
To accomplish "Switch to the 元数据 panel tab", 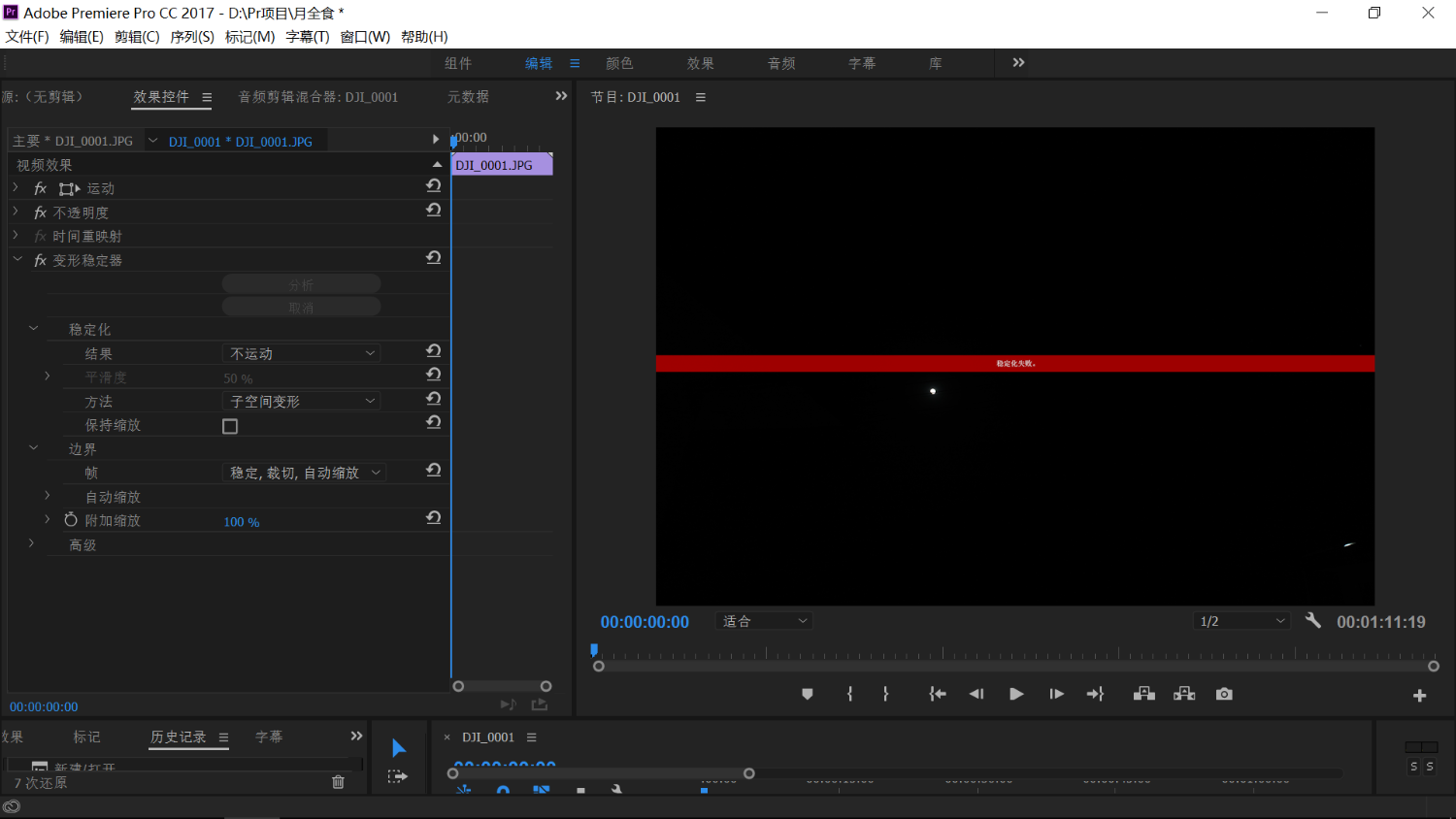I will click(x=468, y=97).
